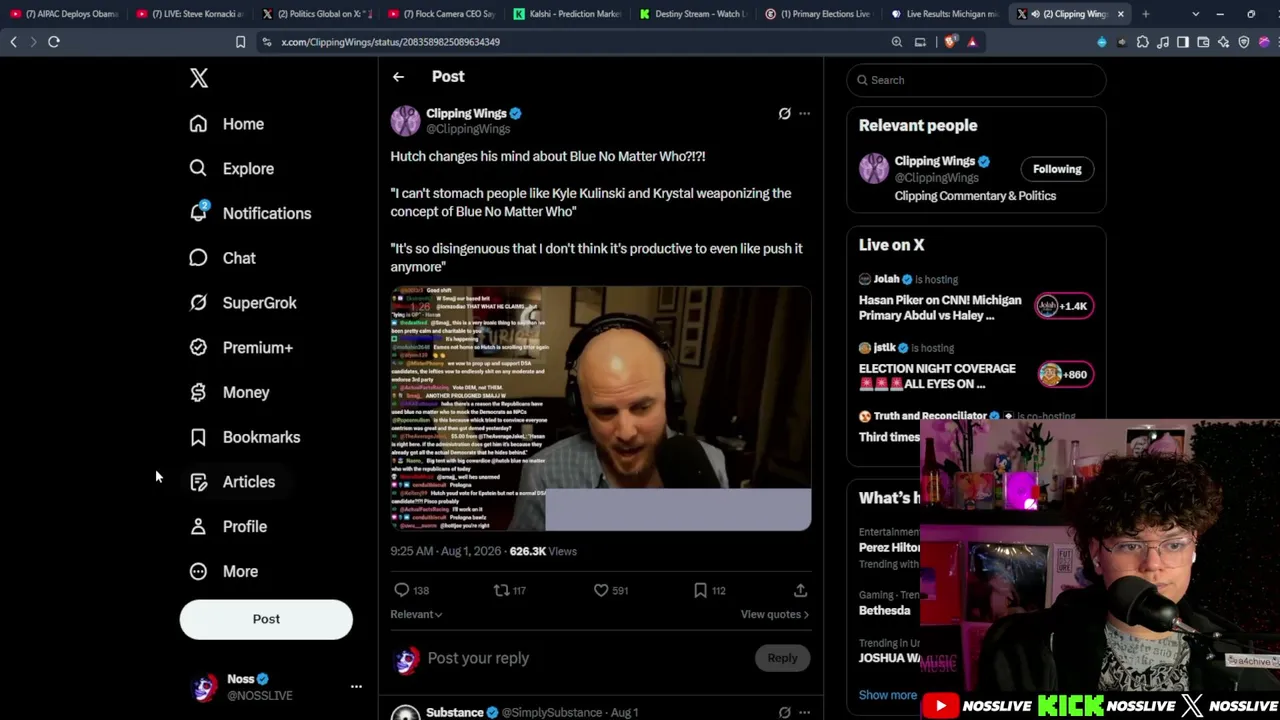Like the post with 591 likes
Image resolution: width=1280 pixels, height=720 pixels.
point(611,590)
